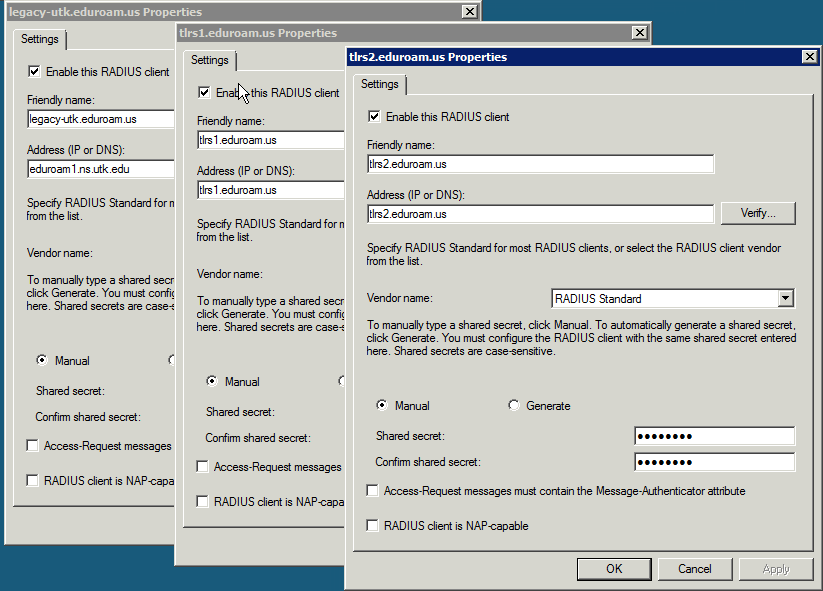This screenshot has height=591, width=823.
Task: Click 'Shared secret:' label in tlrs2 window
Action: coord(410,436)
